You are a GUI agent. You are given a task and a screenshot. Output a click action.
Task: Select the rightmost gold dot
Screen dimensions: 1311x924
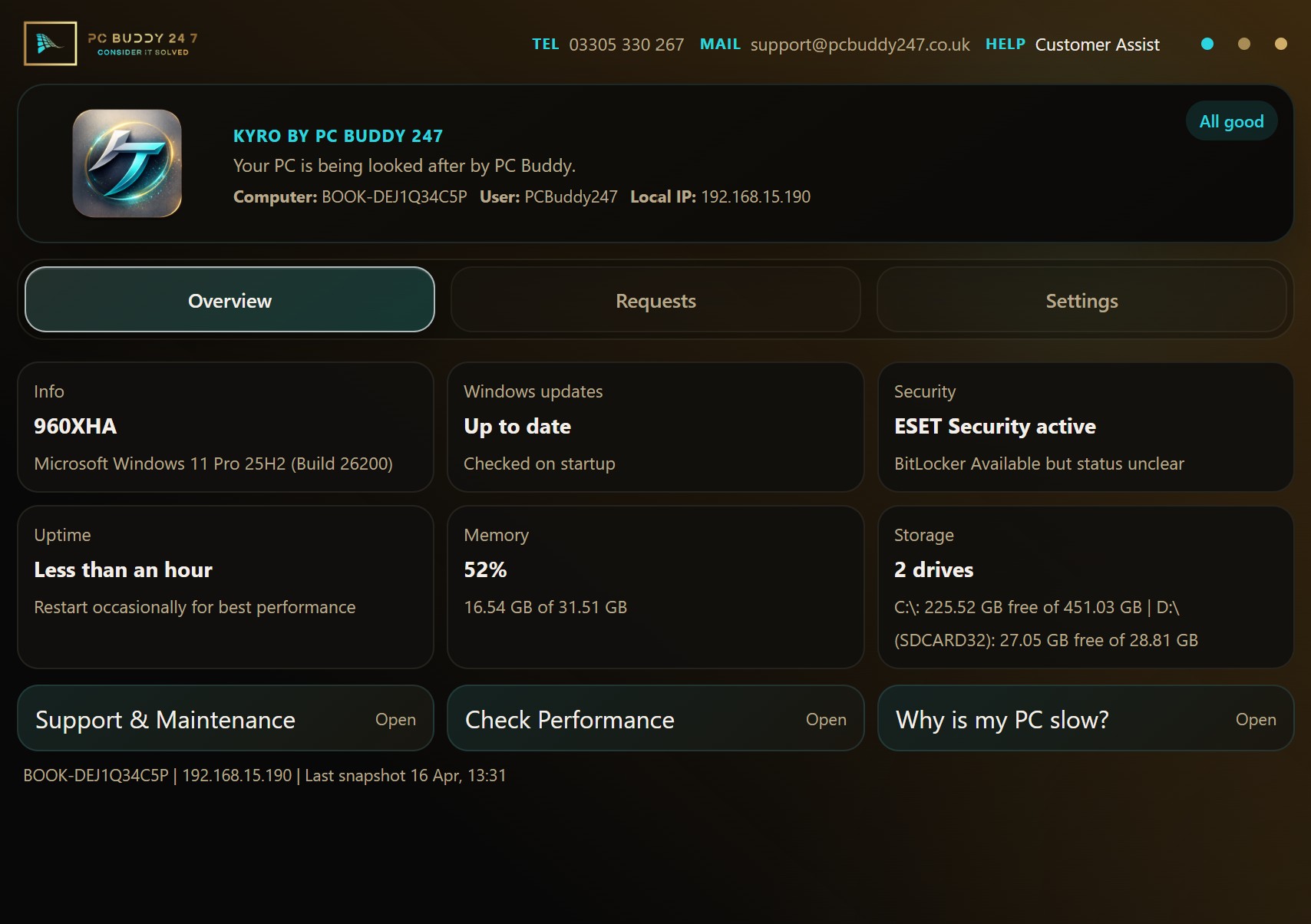tap(1280, 45)
